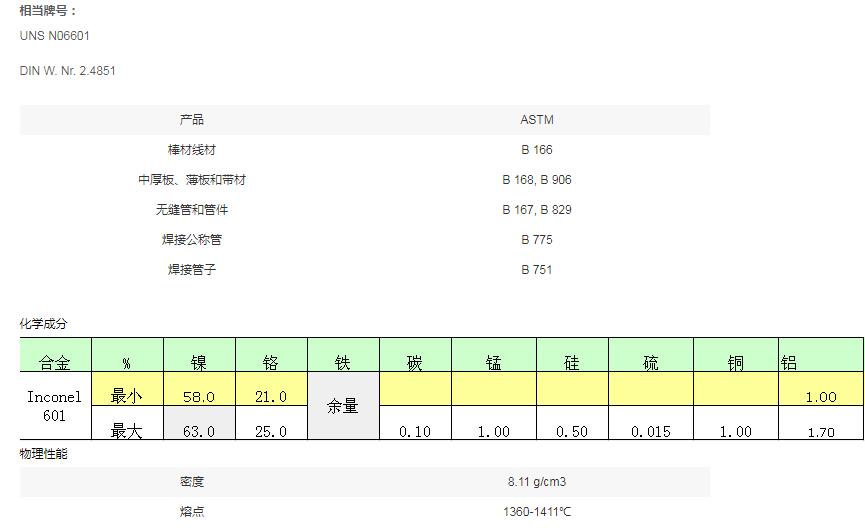Viewport: 865px width, 528px height.
Task: Click the carbon maximum 0.10 cell
Action: [x=415, y=423]
